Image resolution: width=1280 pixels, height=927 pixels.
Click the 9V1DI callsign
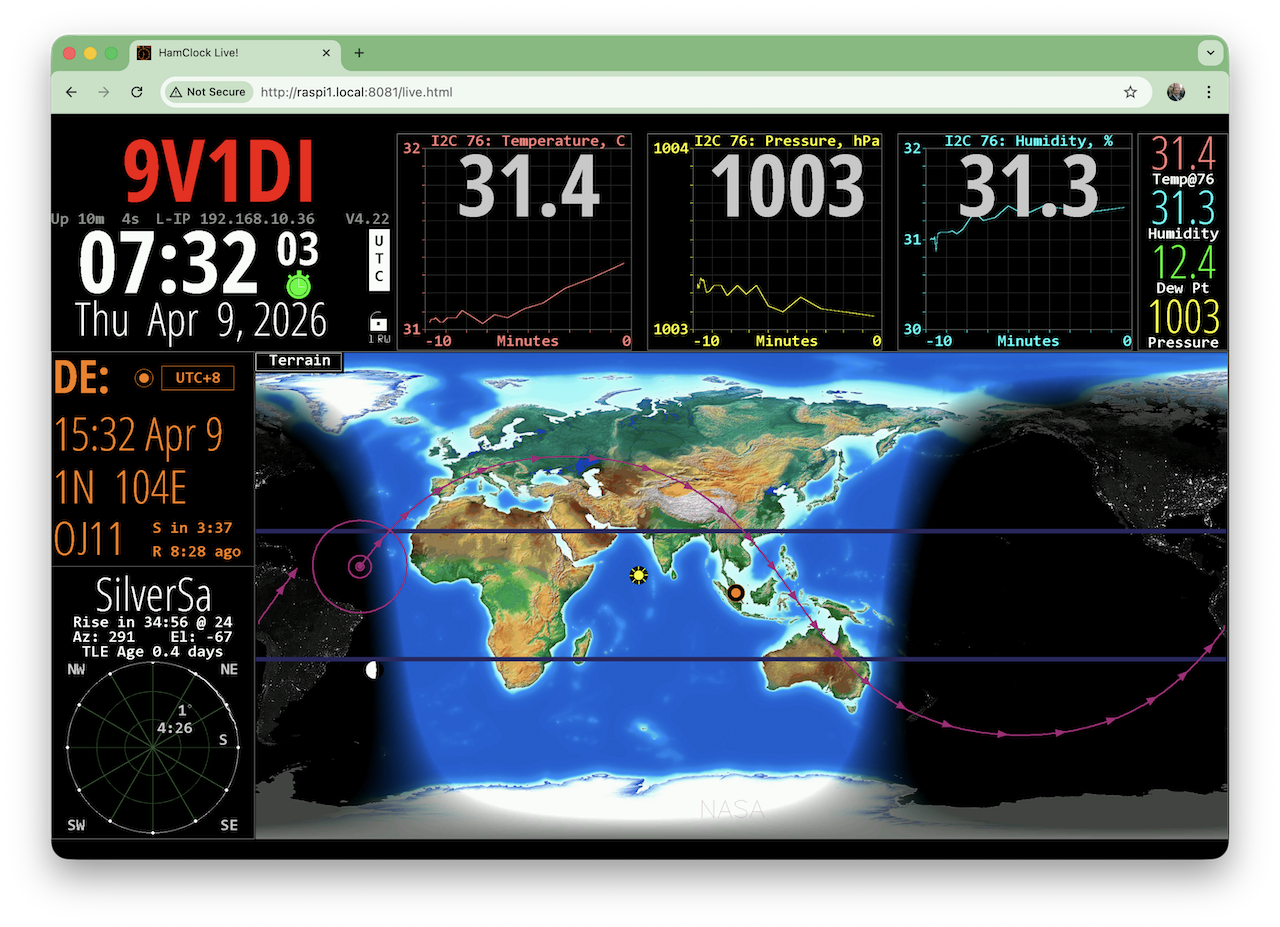click(x=219, y=172)
